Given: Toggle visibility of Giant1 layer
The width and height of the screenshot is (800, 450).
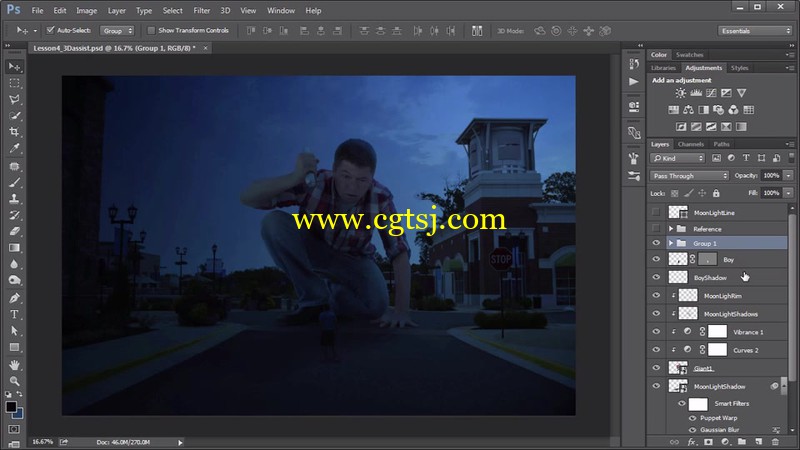Looking at the screenshot, I should (656, 368).
